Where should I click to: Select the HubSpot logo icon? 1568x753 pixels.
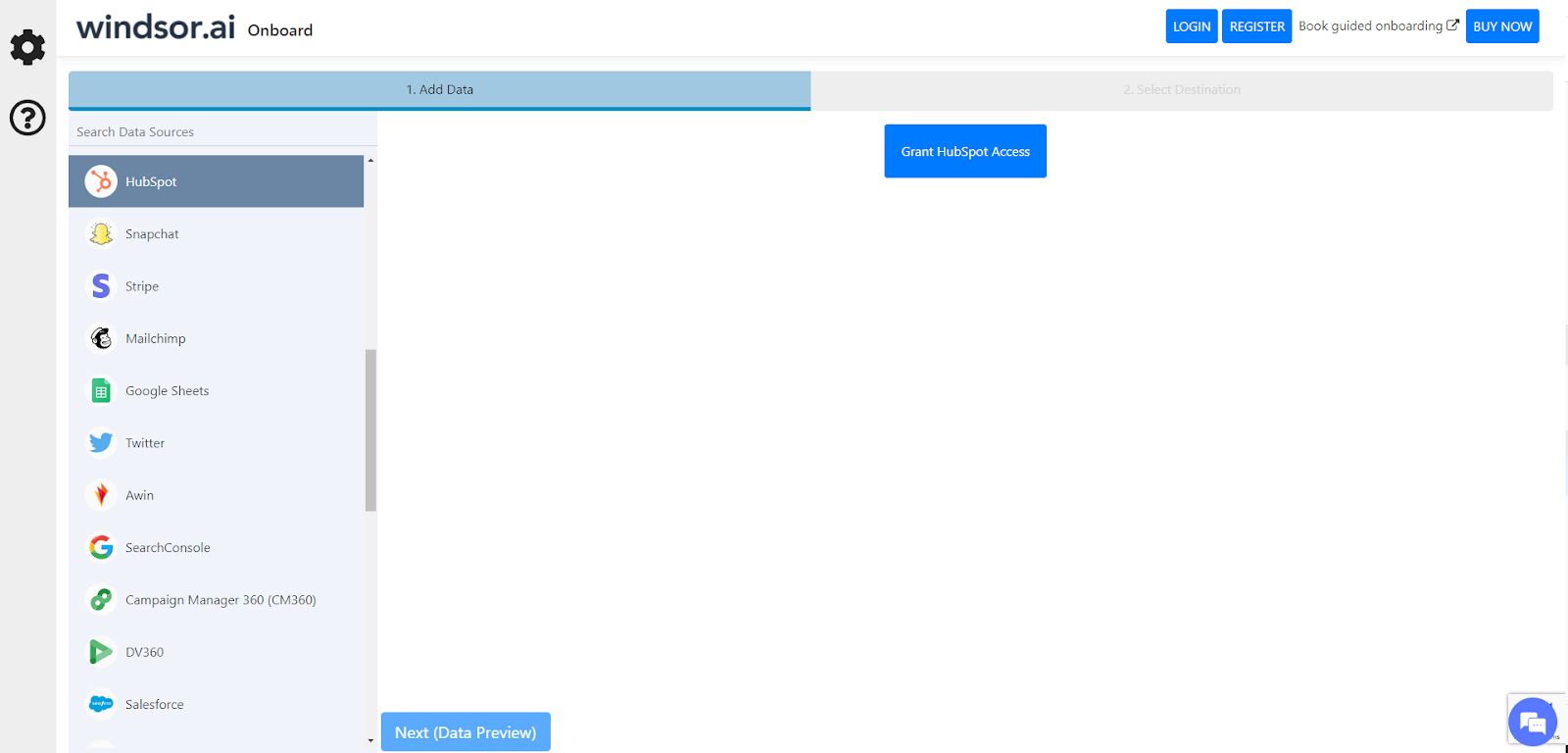click(101, 181)
